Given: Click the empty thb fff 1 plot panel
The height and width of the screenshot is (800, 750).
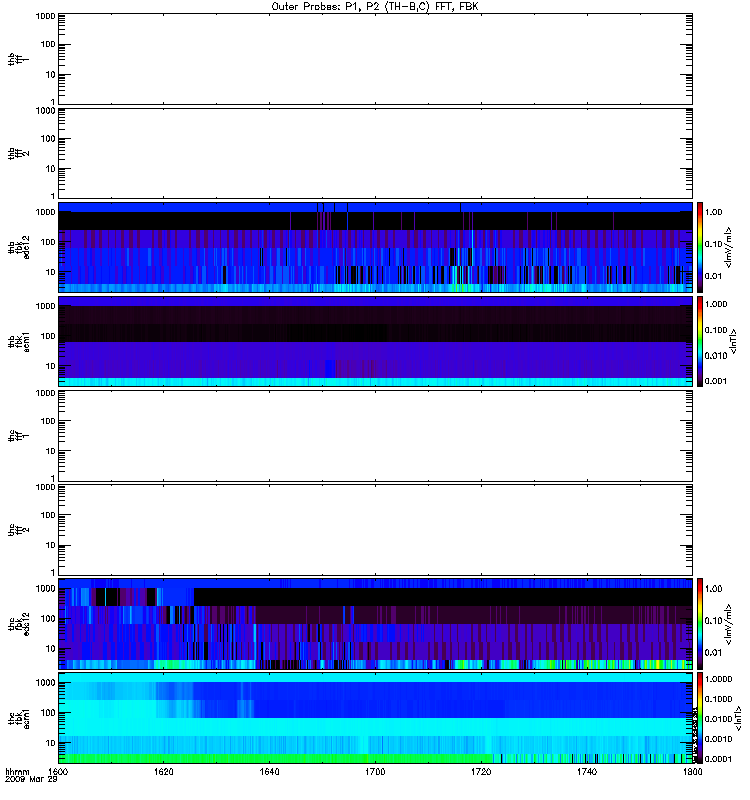Looking at the screenshot, I should point(375,59).
